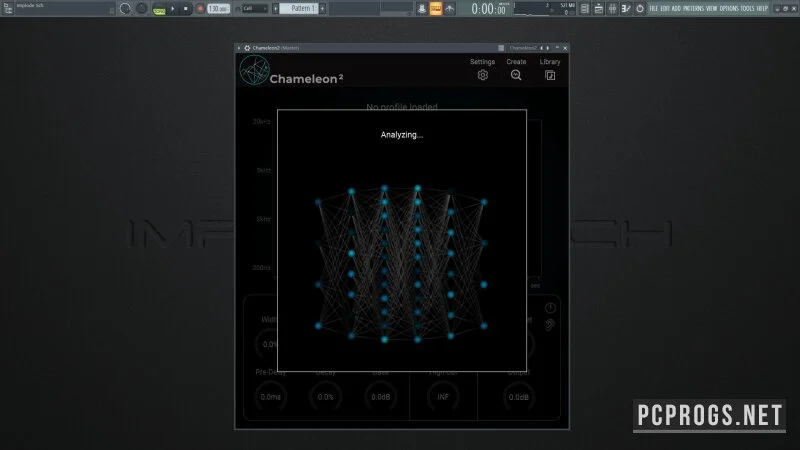The width and height of the screenshot is (800, 450).
Task: Adjust the master pitch knob
Action: [x=141, y=9]
